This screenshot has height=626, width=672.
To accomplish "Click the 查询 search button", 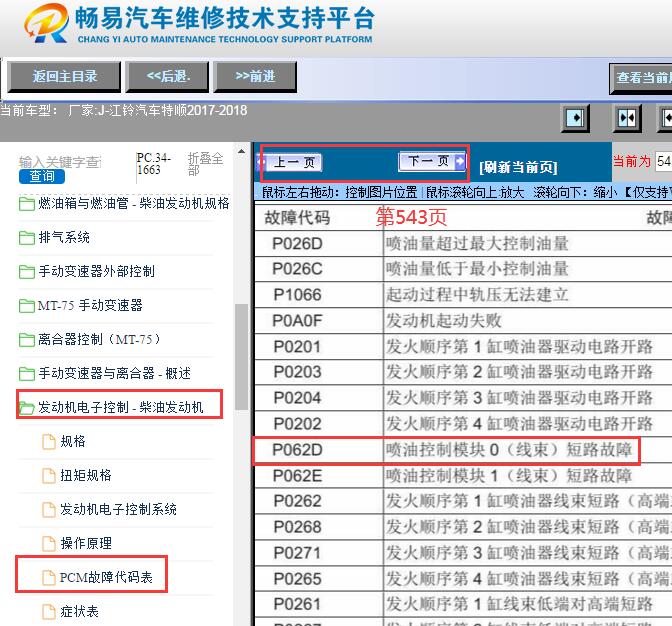I will [42, 176].
